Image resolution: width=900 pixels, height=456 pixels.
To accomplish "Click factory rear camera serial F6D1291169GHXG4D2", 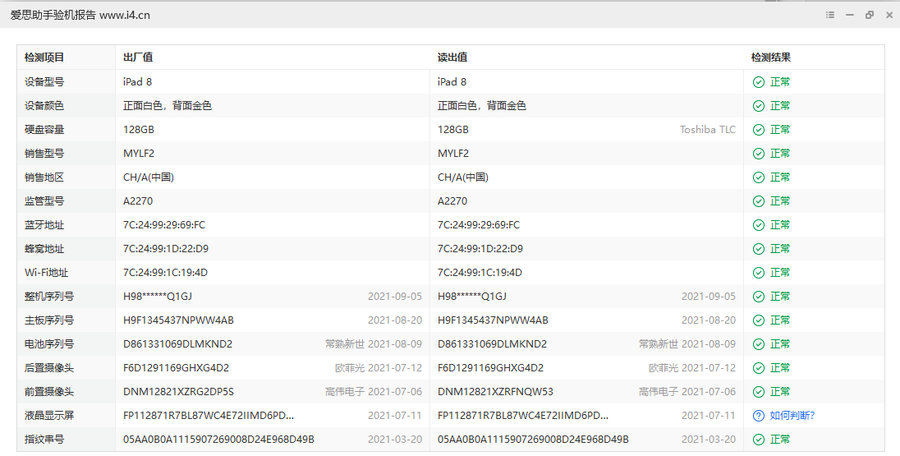I will 177,368.
